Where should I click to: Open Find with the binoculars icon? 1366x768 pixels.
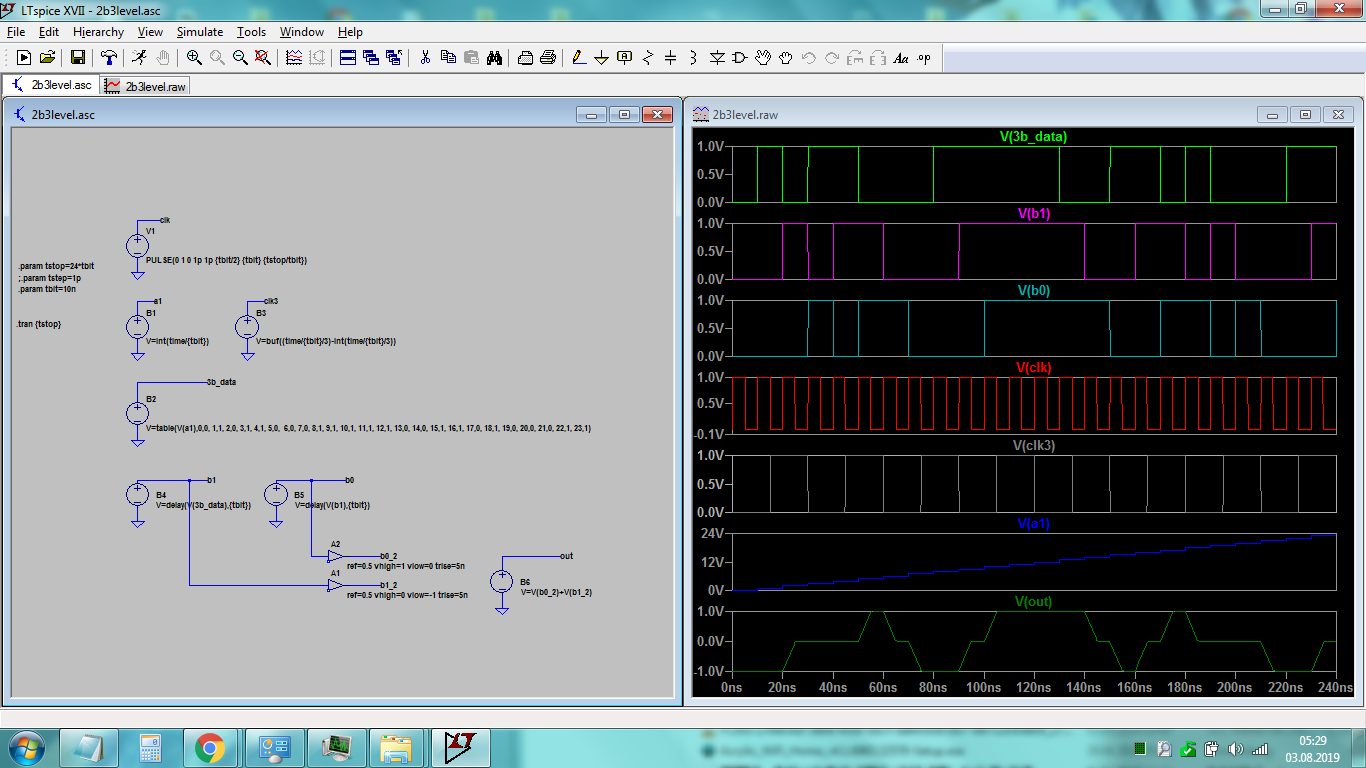coord(494,58)
